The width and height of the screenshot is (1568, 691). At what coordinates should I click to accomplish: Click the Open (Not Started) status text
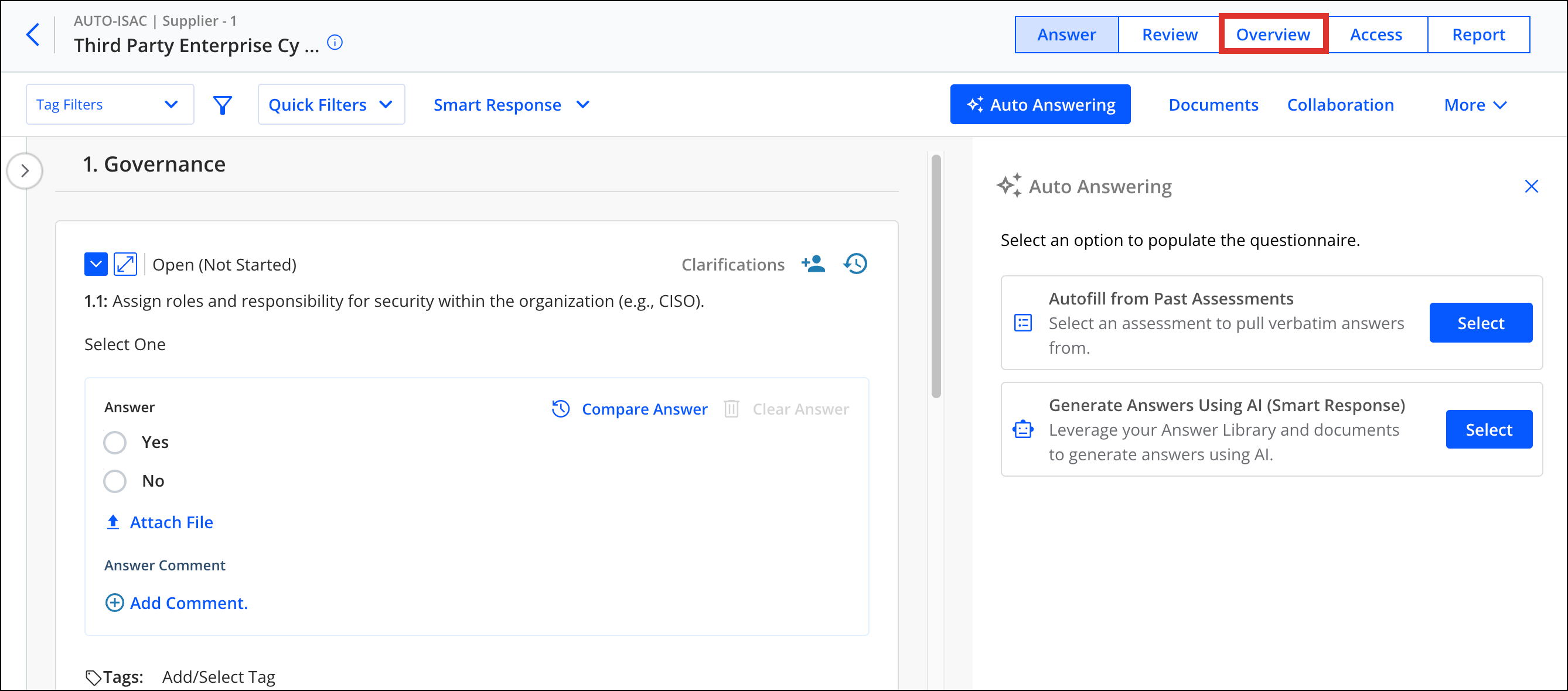[224, 265]
